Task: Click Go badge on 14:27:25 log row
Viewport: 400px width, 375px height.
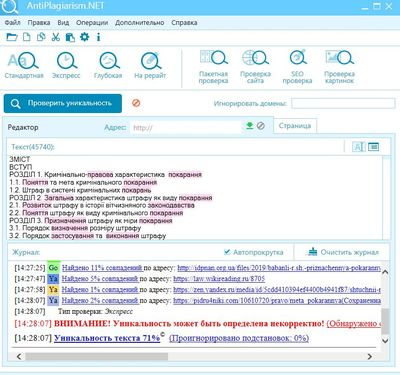Action: point(53,267)
